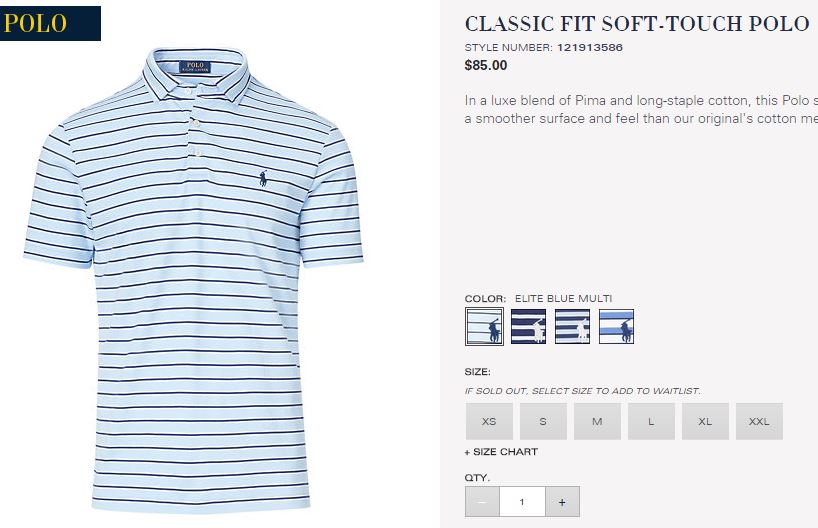This screenshot has height=528, width=818.
Task: Increase quantity with the plus button
Action: [x=562, y=502]
